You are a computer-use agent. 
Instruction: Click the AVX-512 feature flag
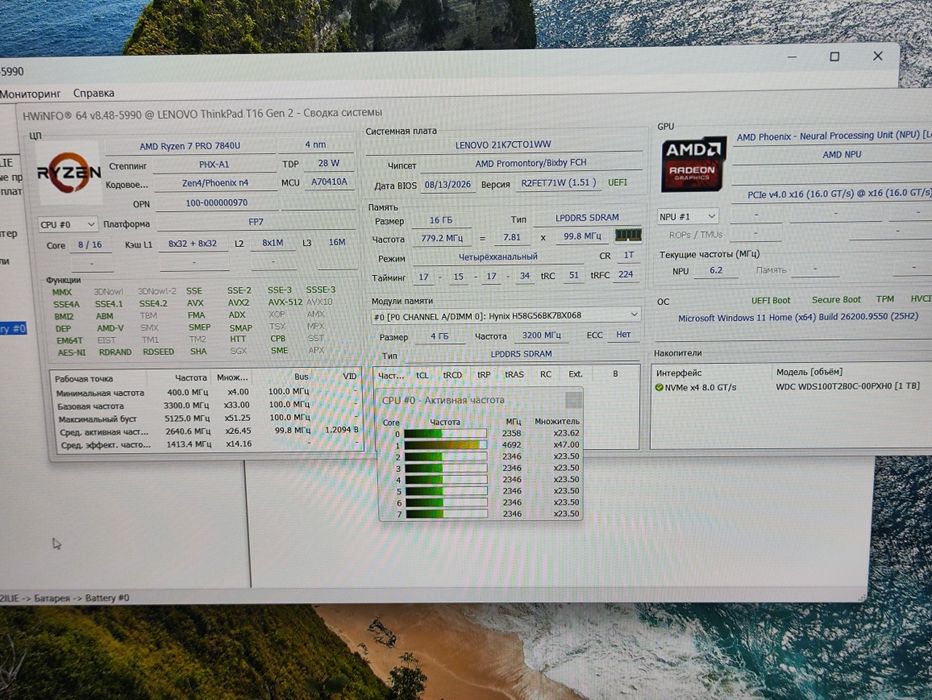point(285,302)
